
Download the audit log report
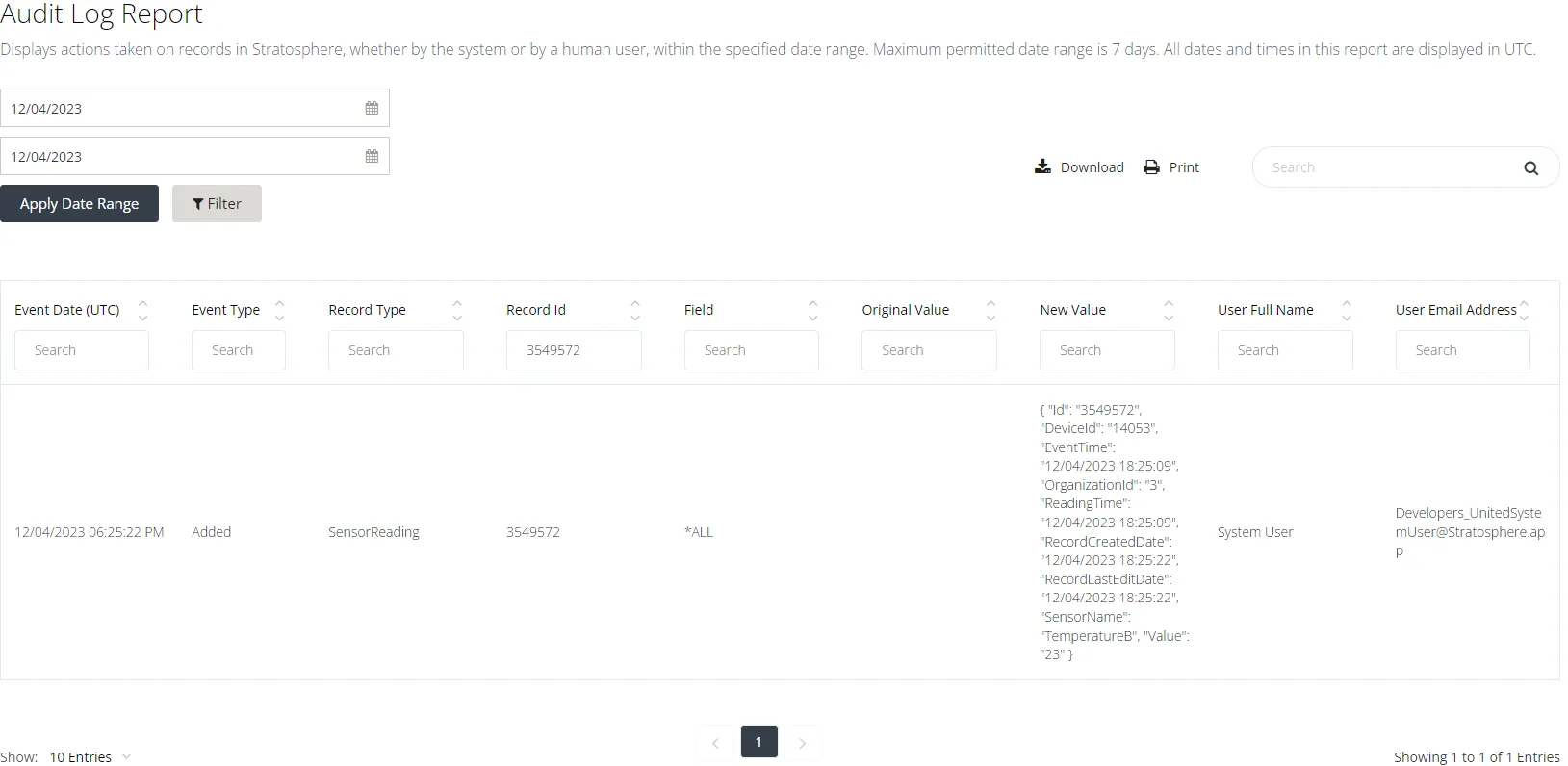pyautogui.click(x=1079, y=167)
